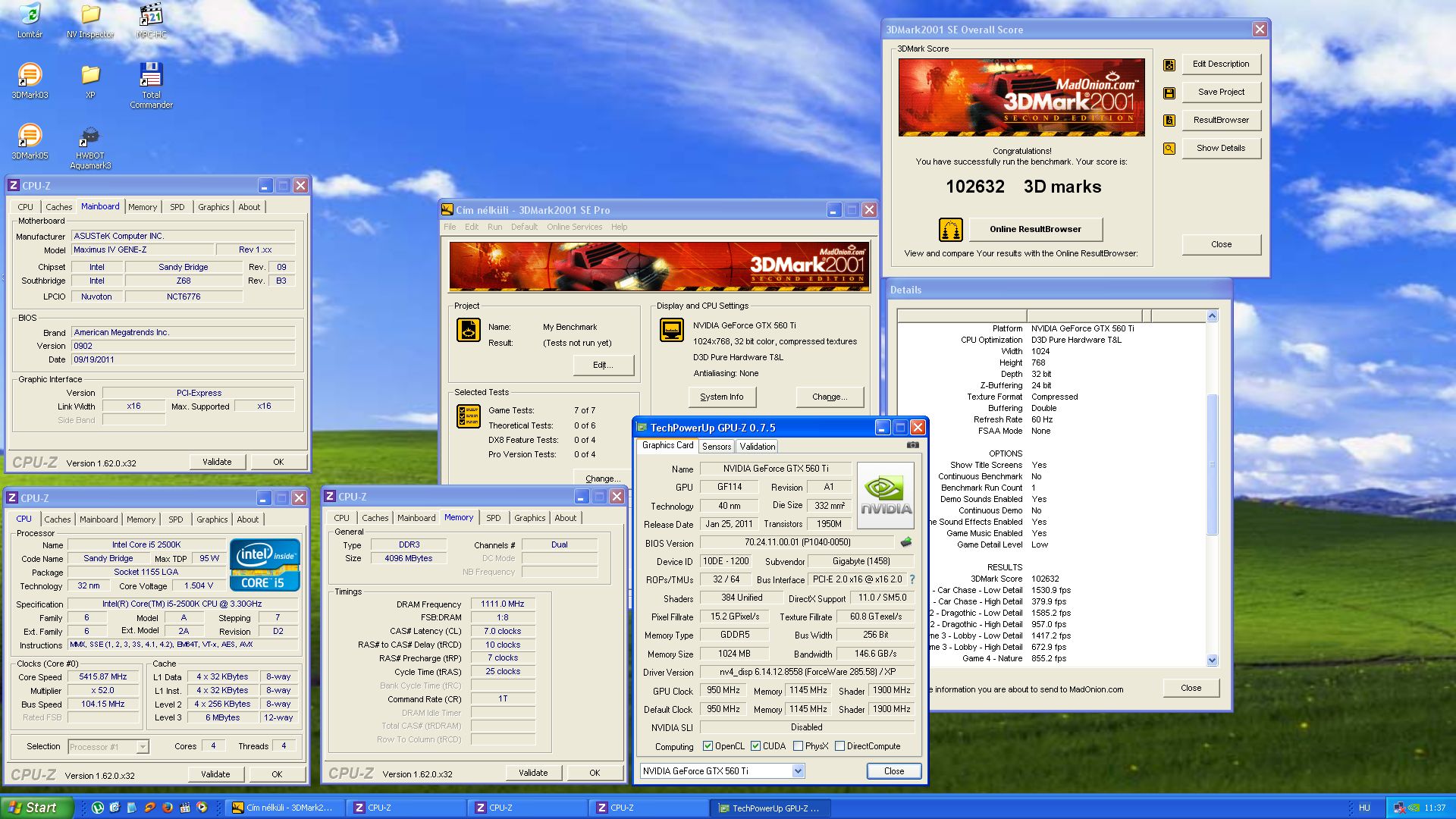Click the Driver Version field in GPU-Z
The height and width of the screenshot is (819, 1456).
pos(806,672)
